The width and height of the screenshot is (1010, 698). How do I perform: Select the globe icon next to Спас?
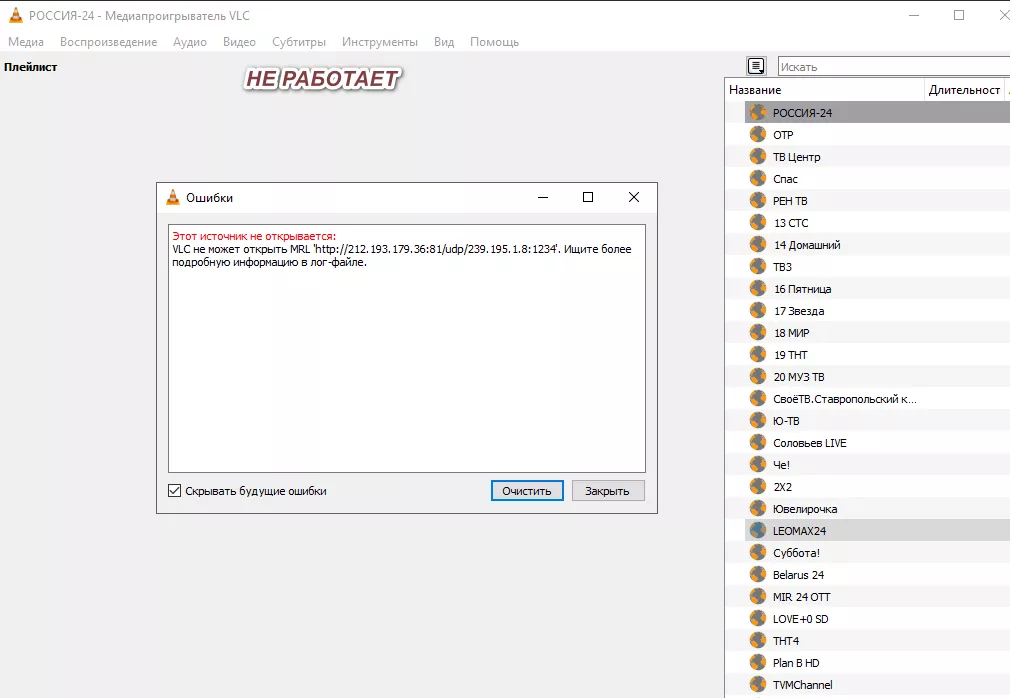758,178
